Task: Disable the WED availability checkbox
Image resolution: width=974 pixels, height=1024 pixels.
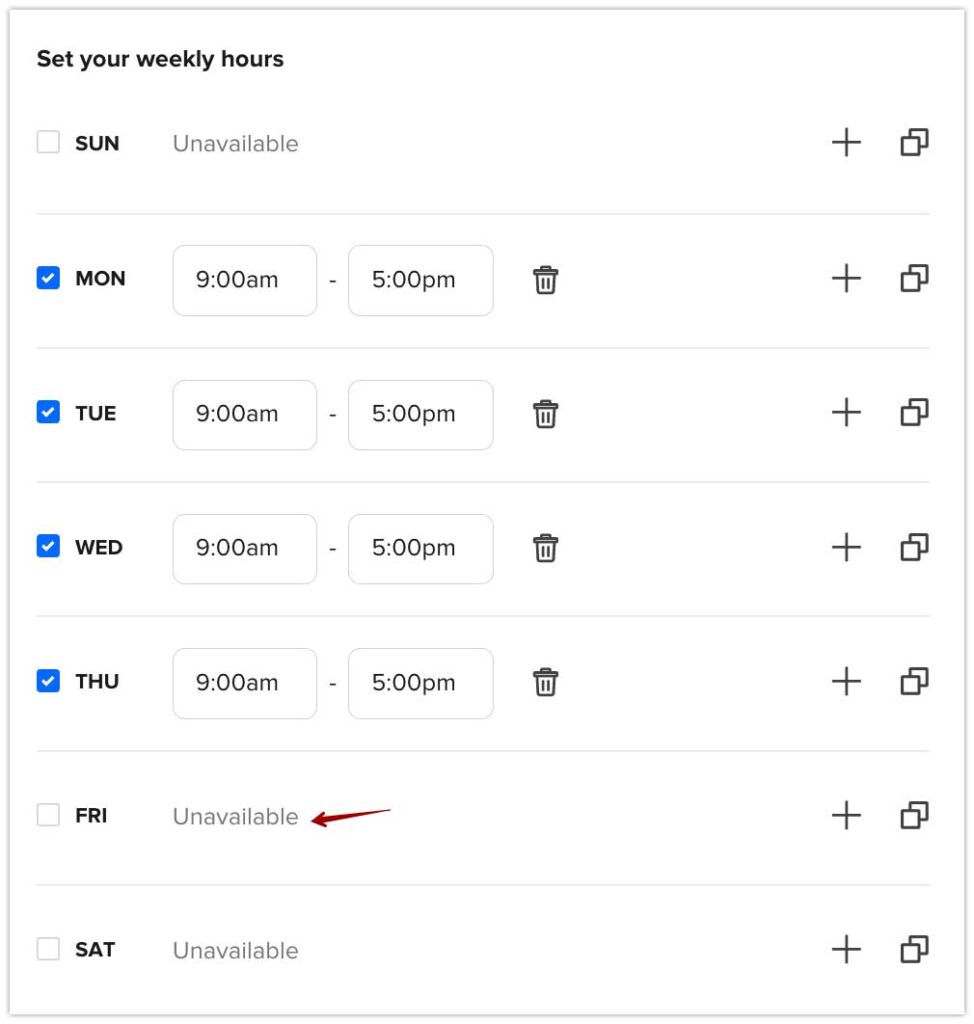Action: [x=48, y=546]
